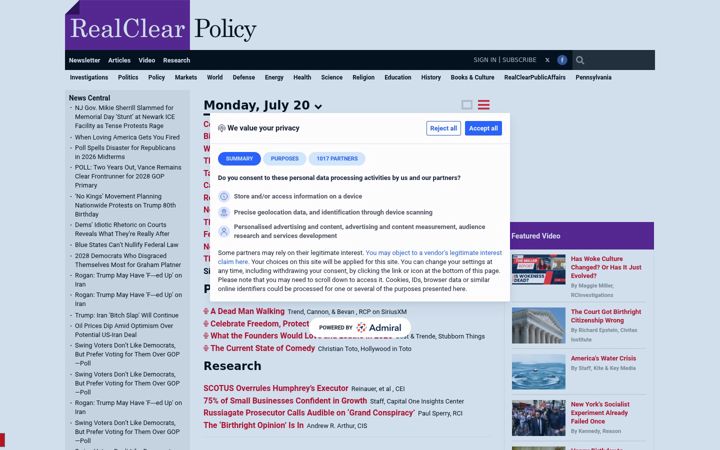Open the 1017 PARTNERS tab
Screen dimensions: 720x450
pos(337,159)
